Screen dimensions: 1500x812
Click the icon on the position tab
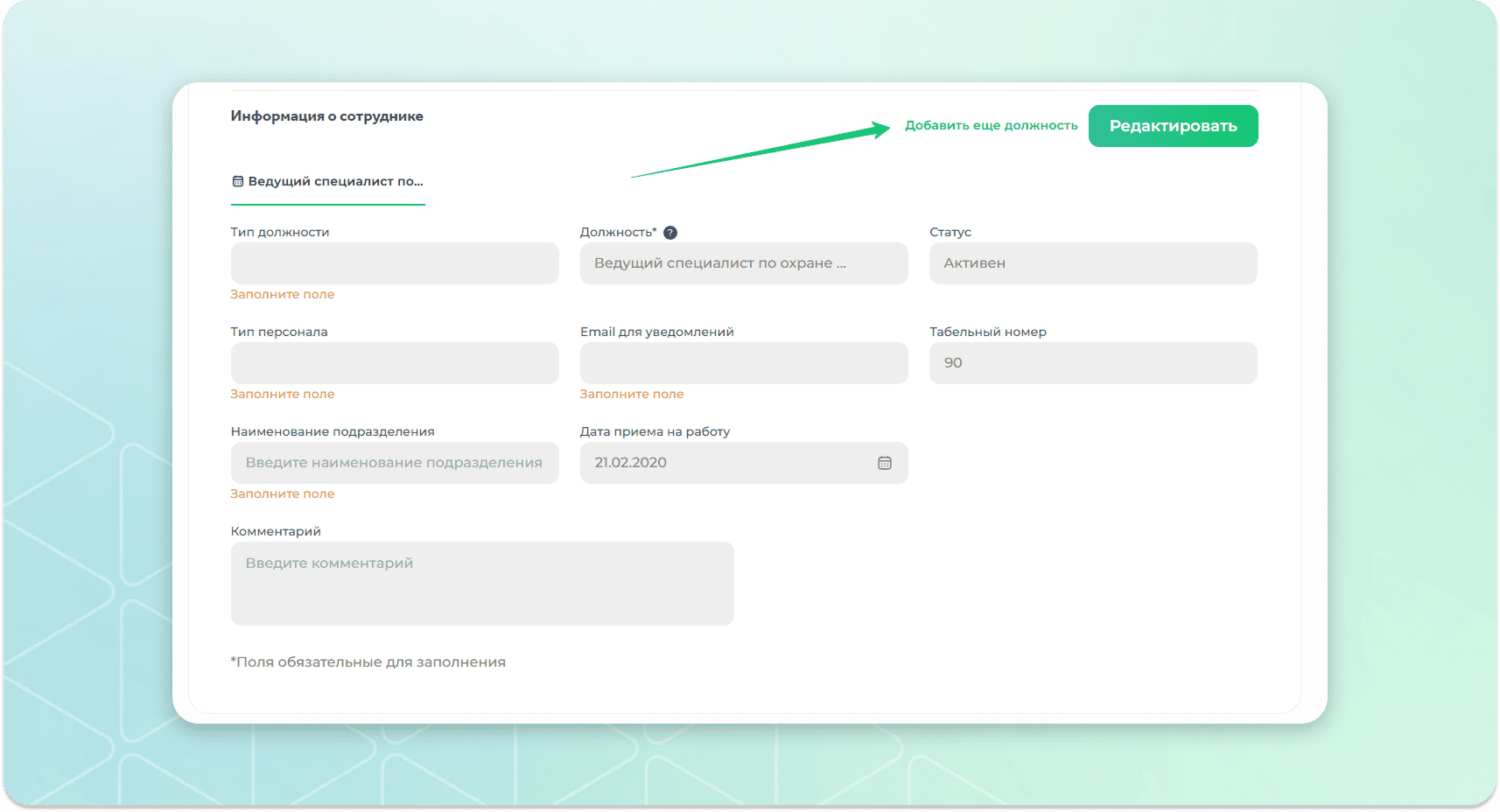(237, 182)
